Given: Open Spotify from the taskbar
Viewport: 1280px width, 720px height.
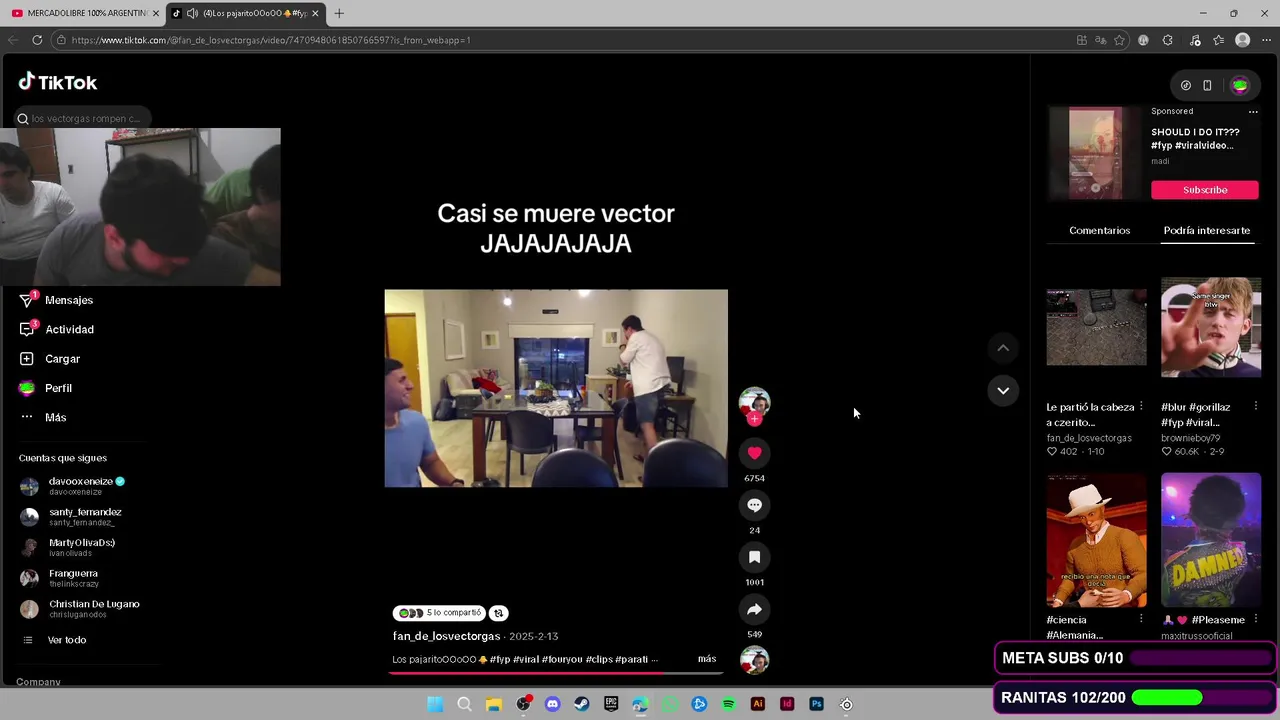Looking at the screenshot, I should tap(728, 704).
